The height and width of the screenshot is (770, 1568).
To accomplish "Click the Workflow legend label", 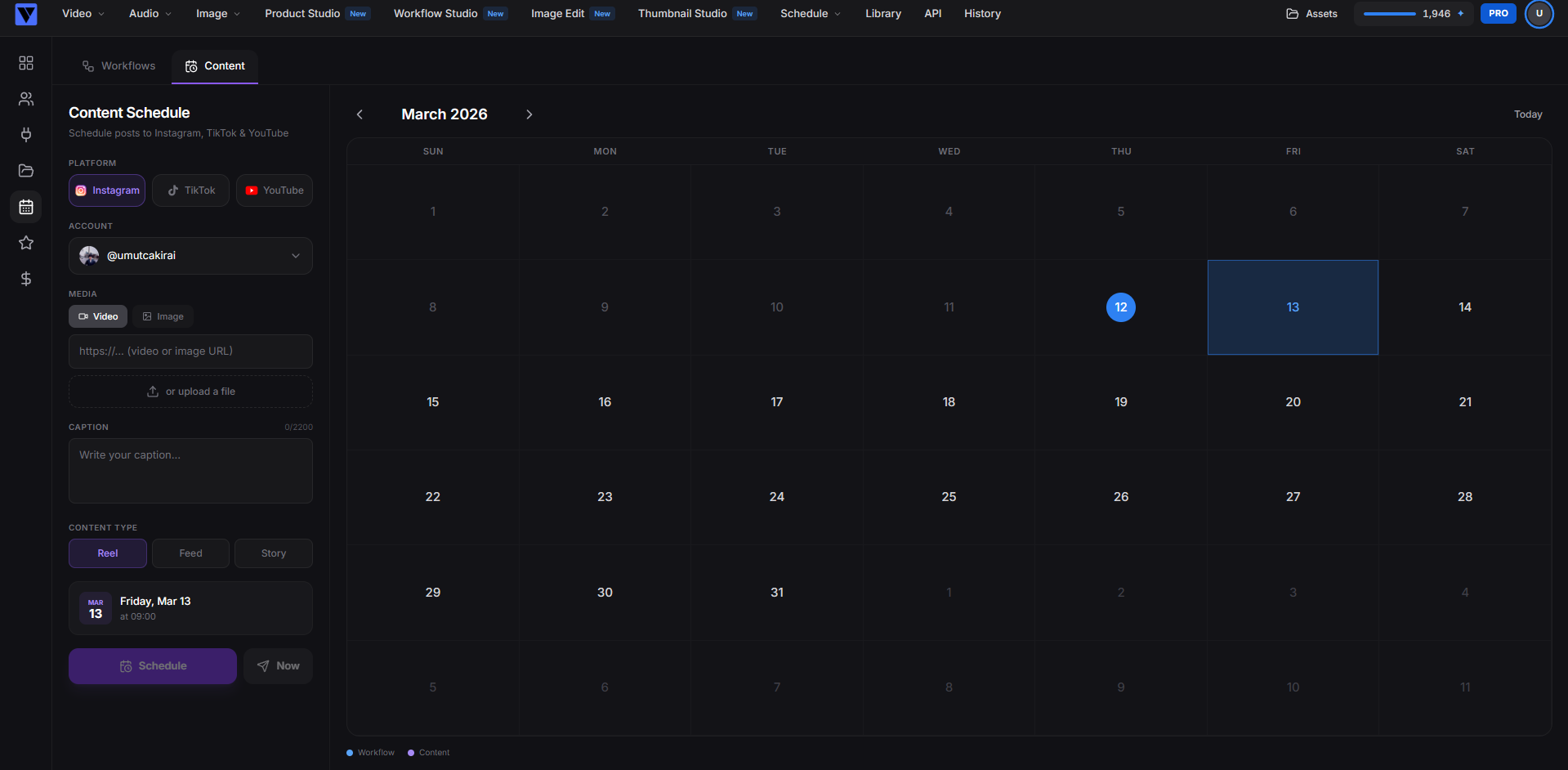I will pos(376,753).
